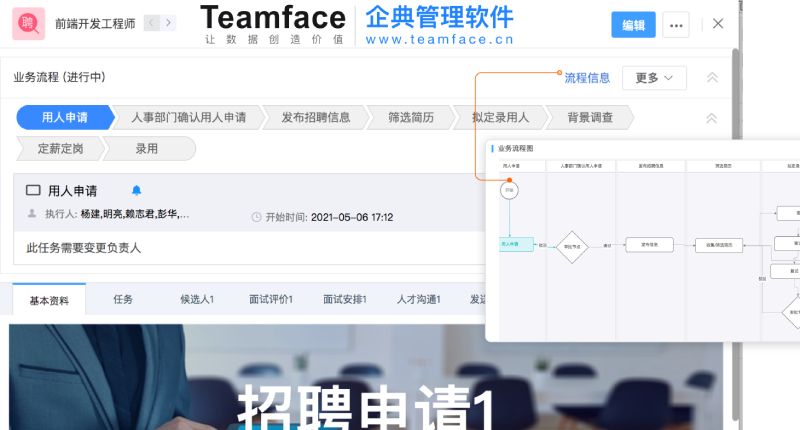The width and height of the screenshot is (800, 430).
Task: Expand the 更多 dropdown
Action: tap(654, 78)
